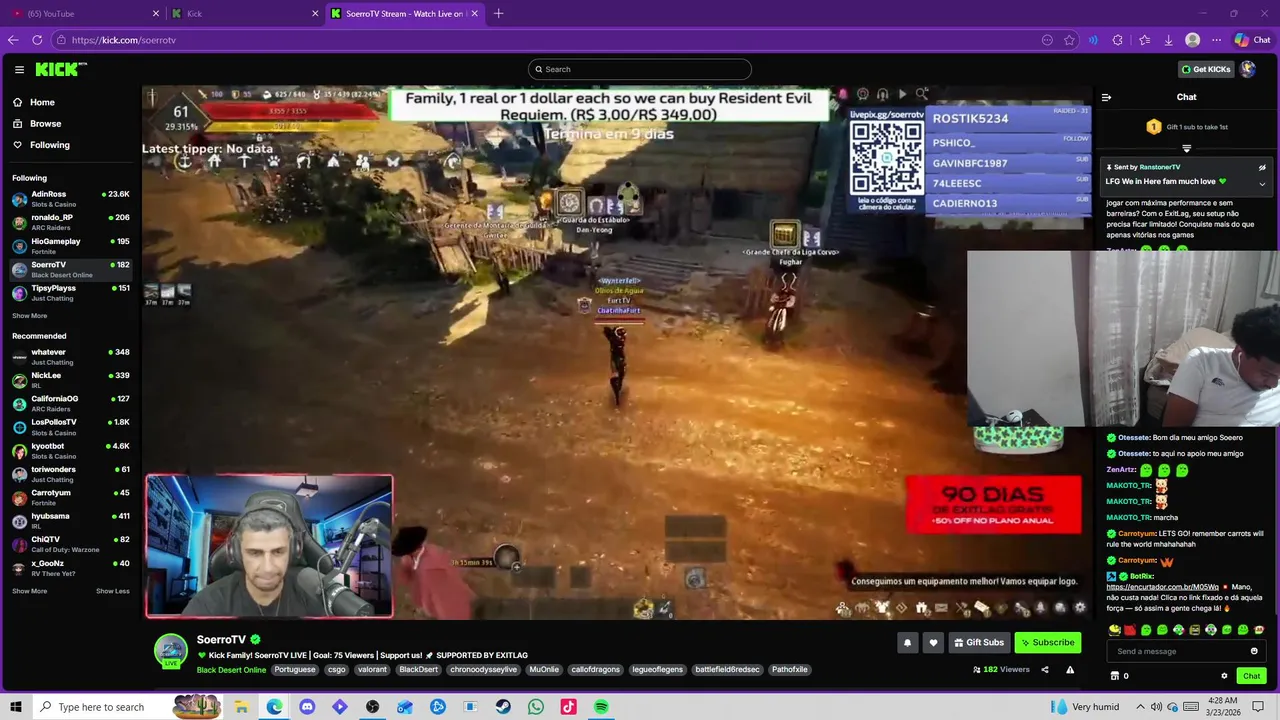This screenshot has width=1280, height=720.
Task: Open Carrotyum recommended channel
Action: [70, 496]
